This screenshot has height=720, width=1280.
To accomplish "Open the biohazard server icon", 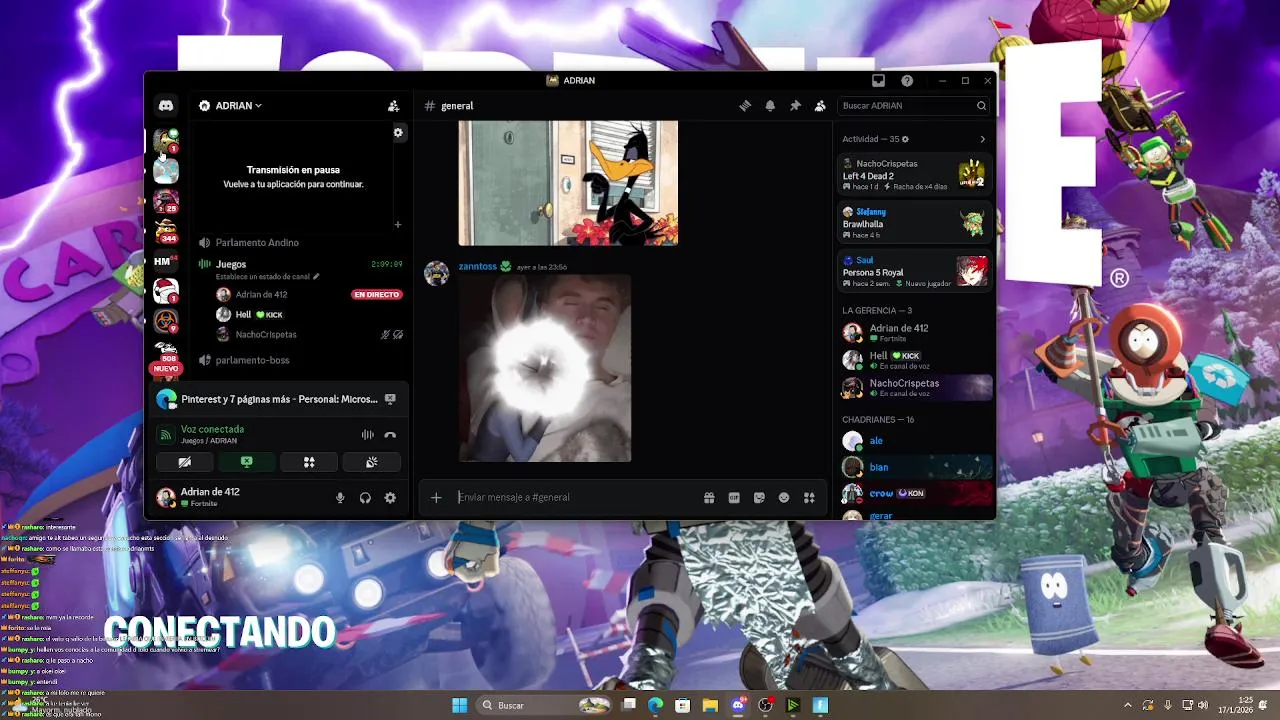I will pyautogui.click(x=166, y=321).
